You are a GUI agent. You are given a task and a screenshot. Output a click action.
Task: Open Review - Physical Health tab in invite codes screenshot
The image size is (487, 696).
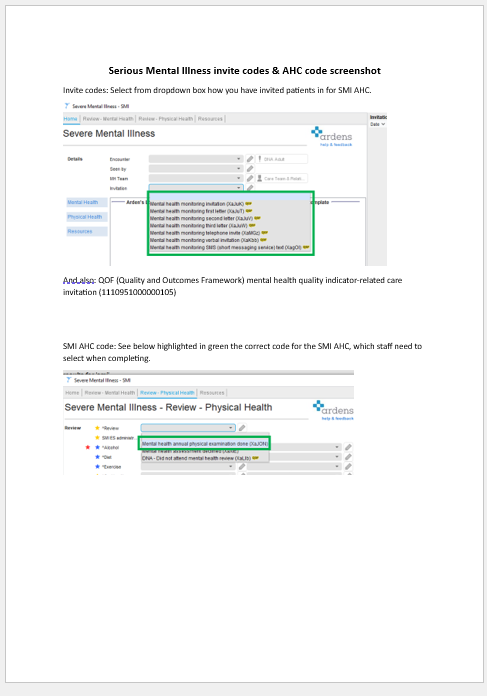coord(166,119)
